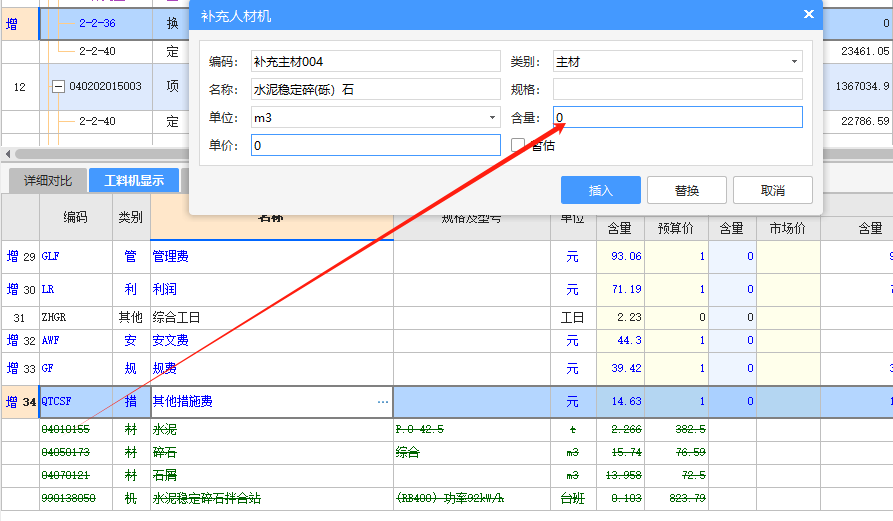The width and height of the screenshot is (893, 521).
Task: Click the struck-through code 04010155
Action: click(x=65, y=429)
